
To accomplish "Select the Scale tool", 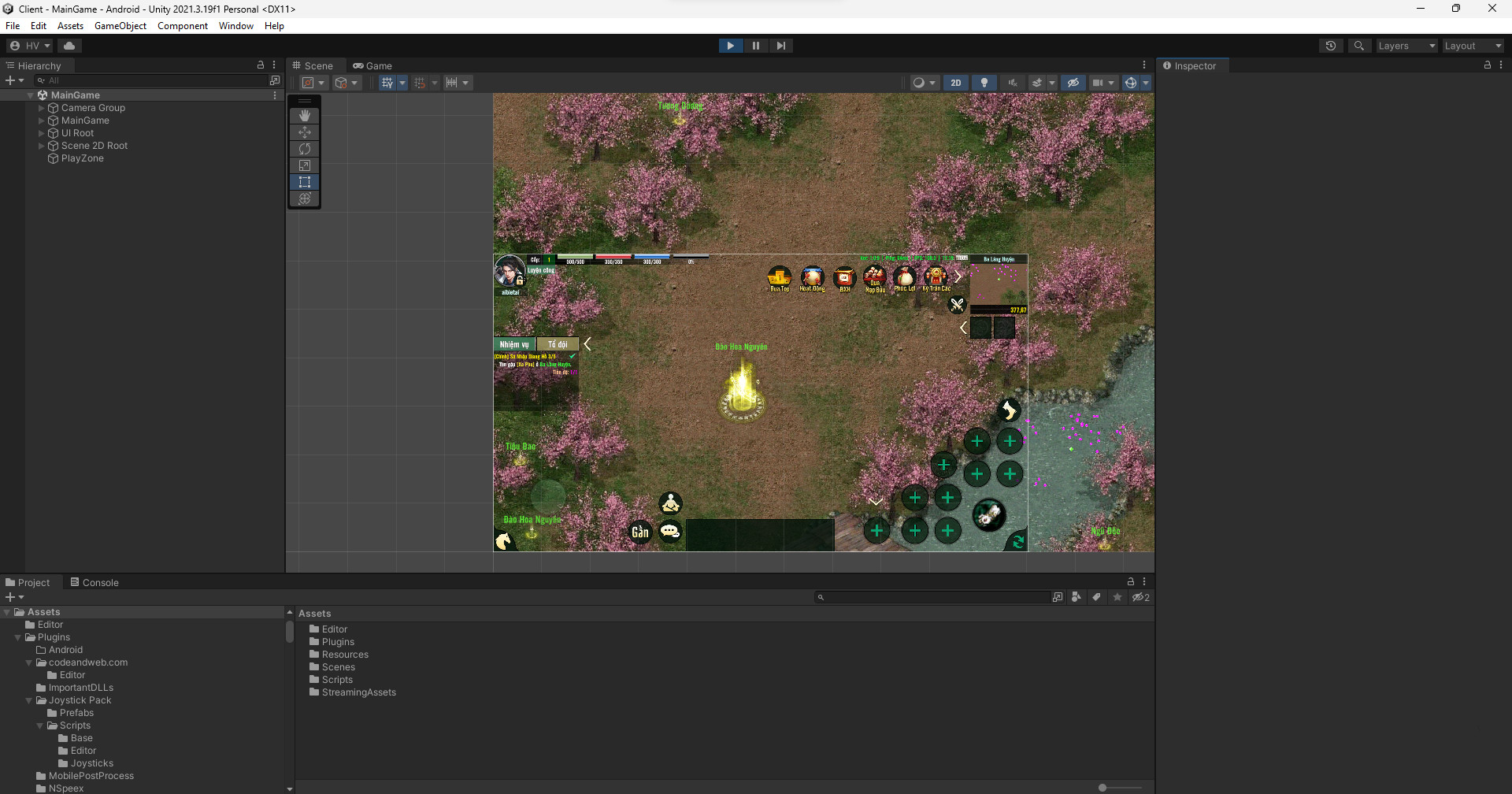I will (x=305, y=165).
